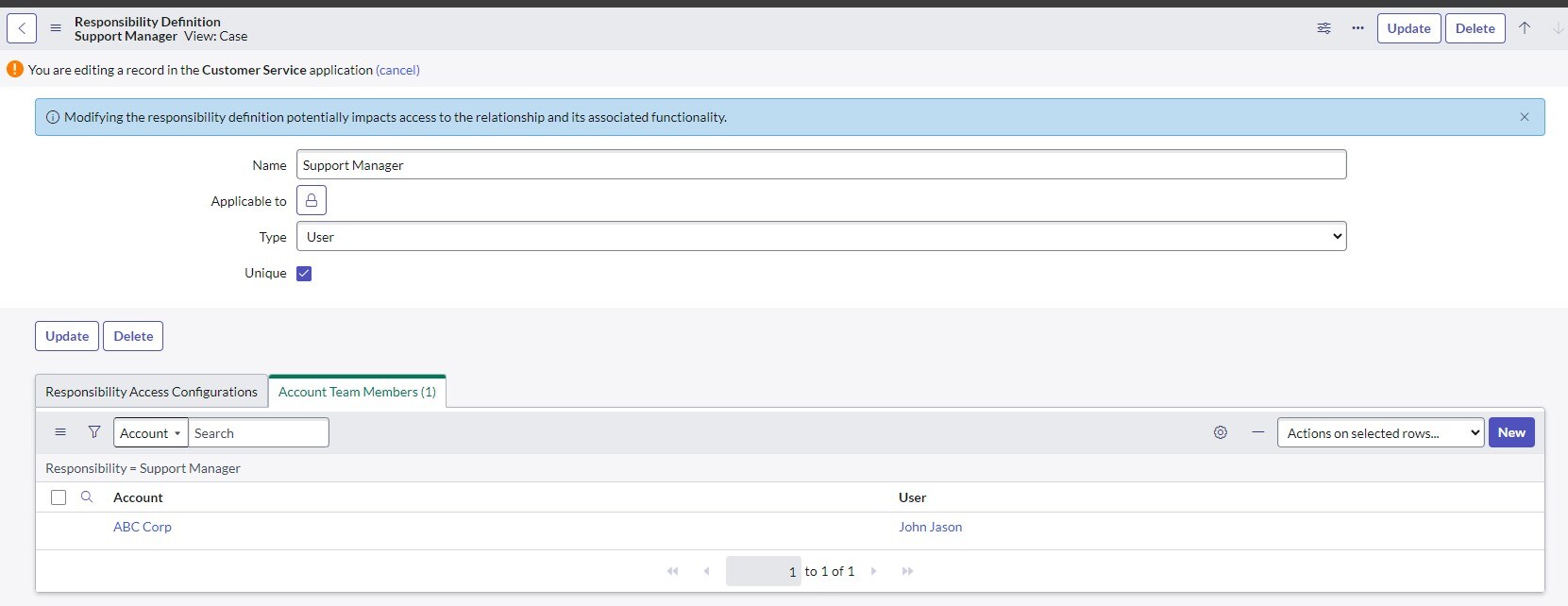Image resolution: width=1568 pixels, height=606 pixels.
Task: Open the list filter funnel icon
Action: tap(94, 432)
